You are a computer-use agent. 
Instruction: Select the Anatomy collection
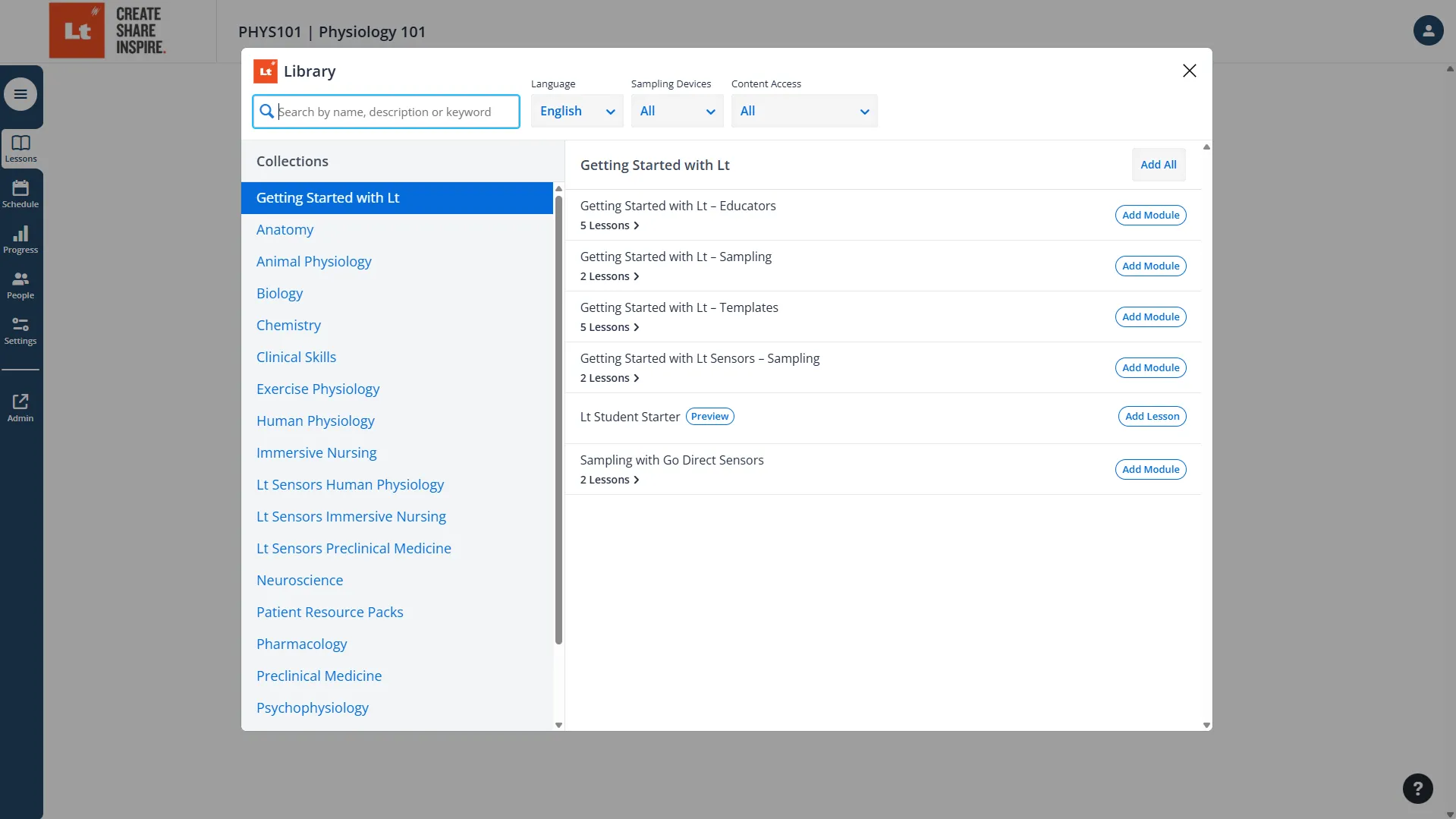(397, 230)
